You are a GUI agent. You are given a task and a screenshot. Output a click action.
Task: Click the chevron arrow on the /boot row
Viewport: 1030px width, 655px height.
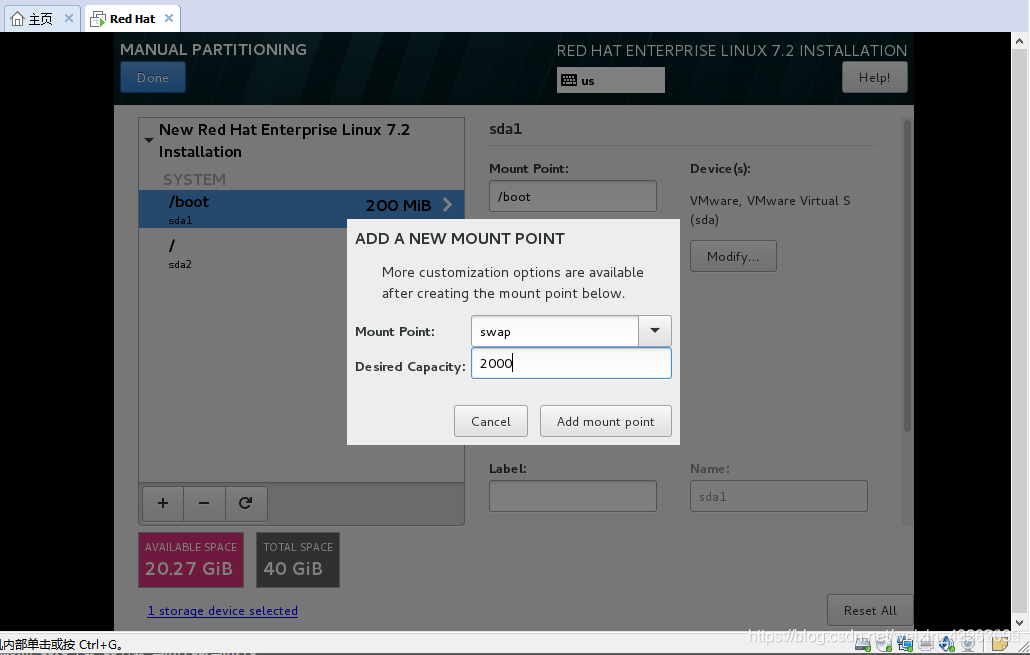[448, 205]
